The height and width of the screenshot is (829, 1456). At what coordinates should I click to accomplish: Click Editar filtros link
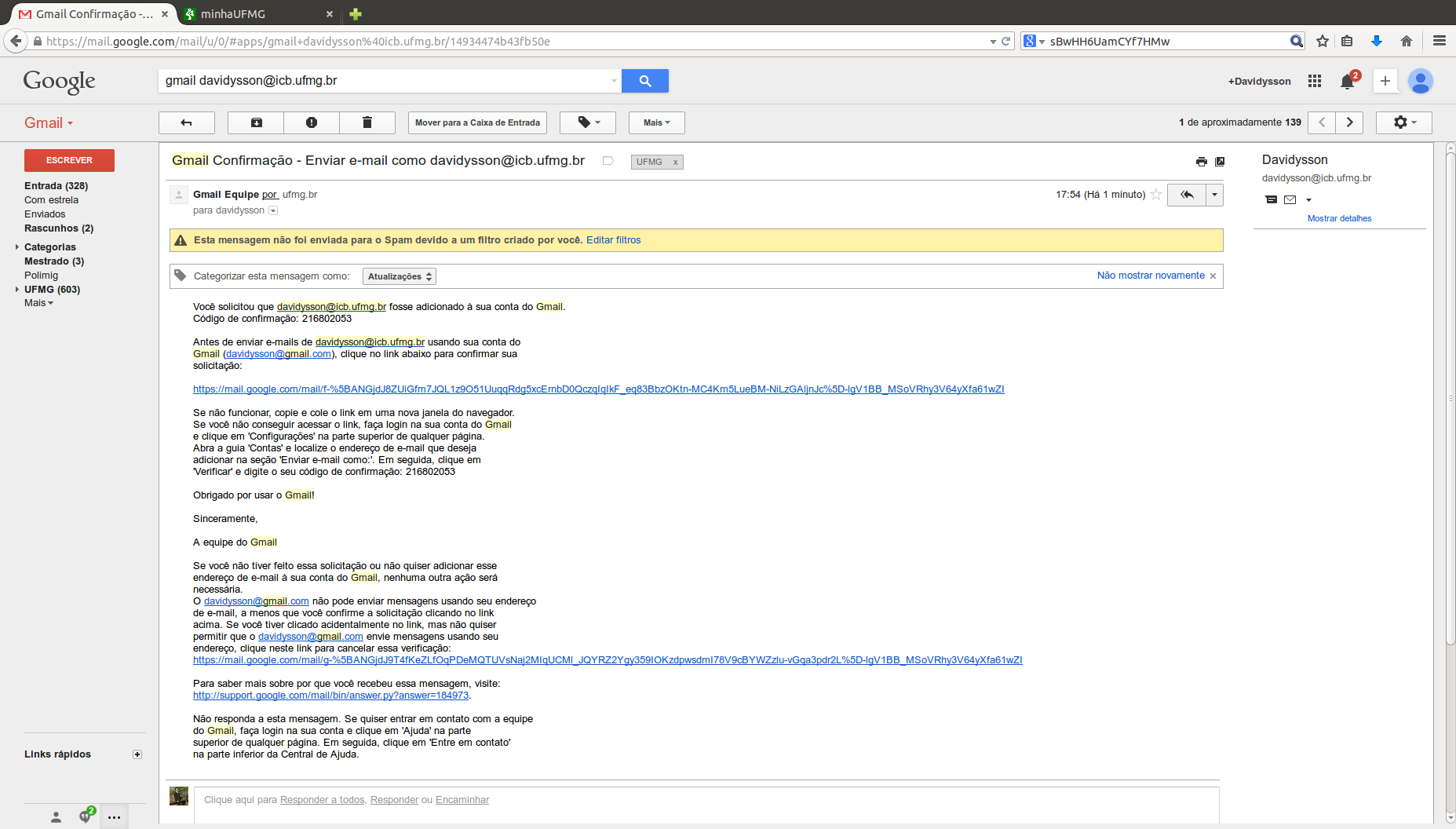click(x=613, y=240)
